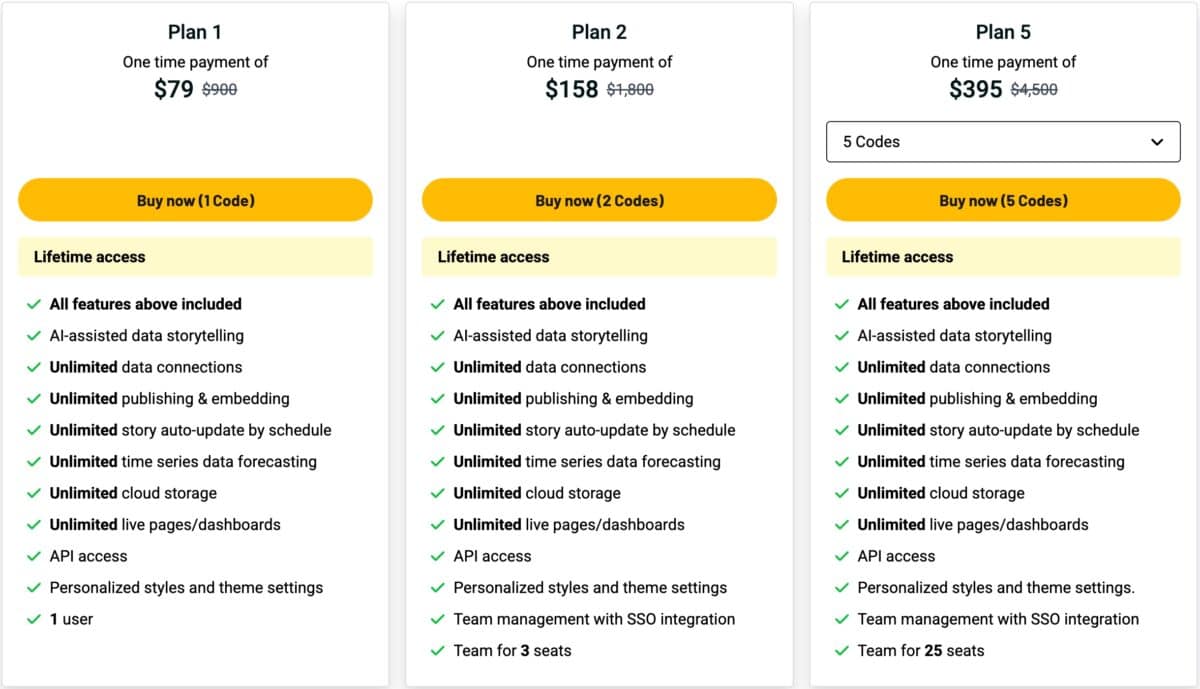Click the Plan 2 heading
The image size is (1200, 689).
[599, 32]
